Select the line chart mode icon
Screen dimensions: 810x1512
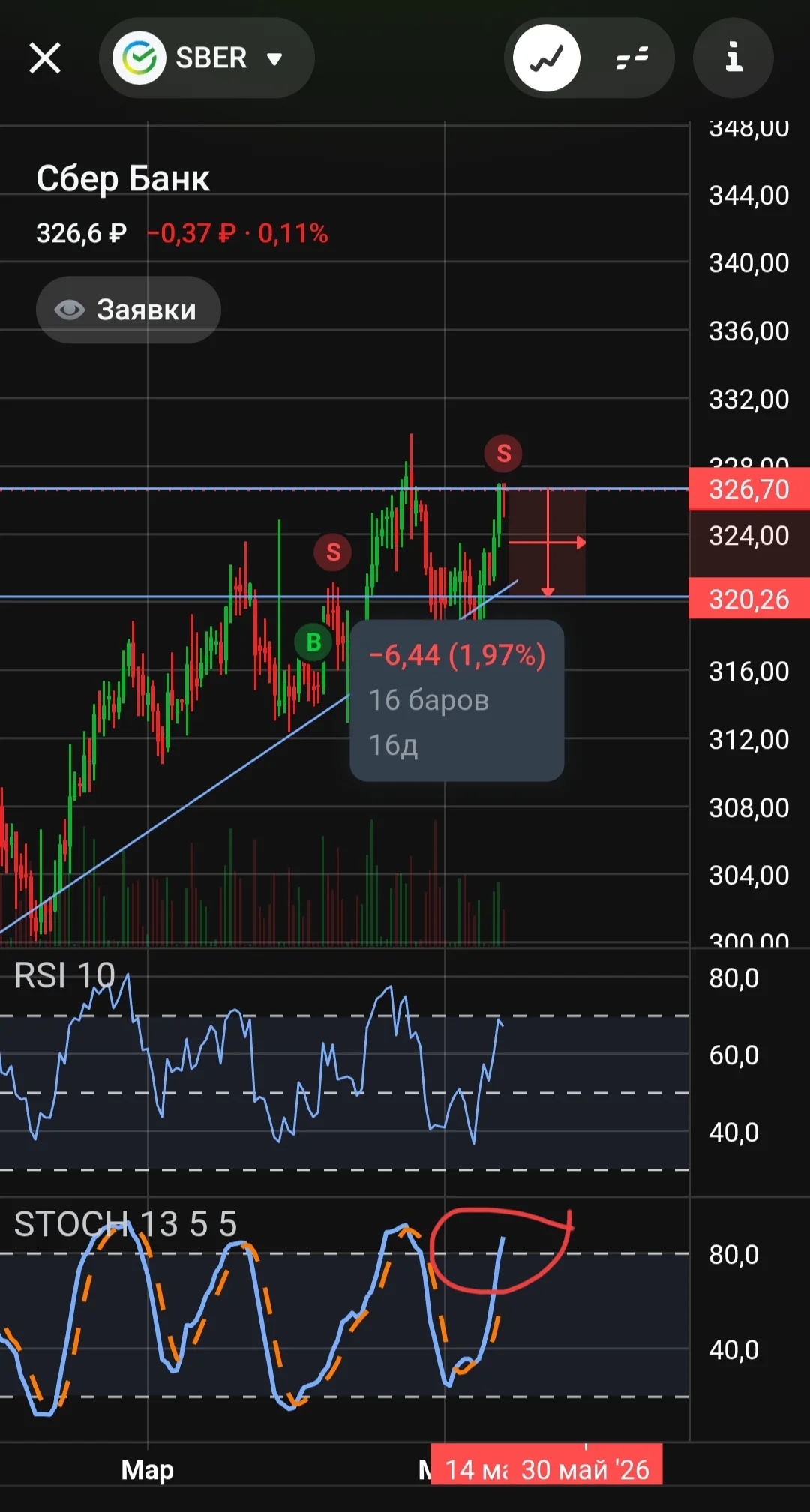(547, 58)
